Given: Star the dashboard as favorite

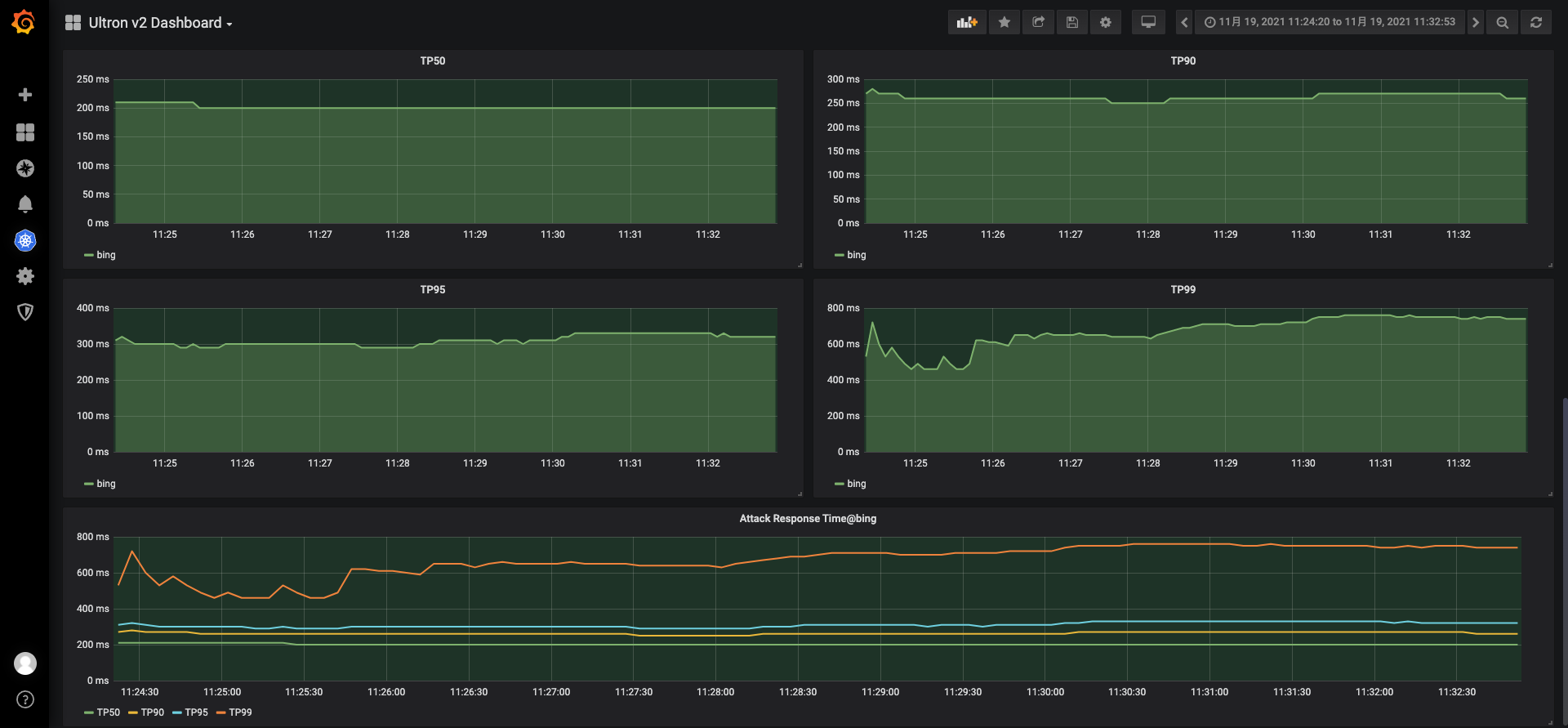Looking at the screenshot, I should tap(1004, 22).
